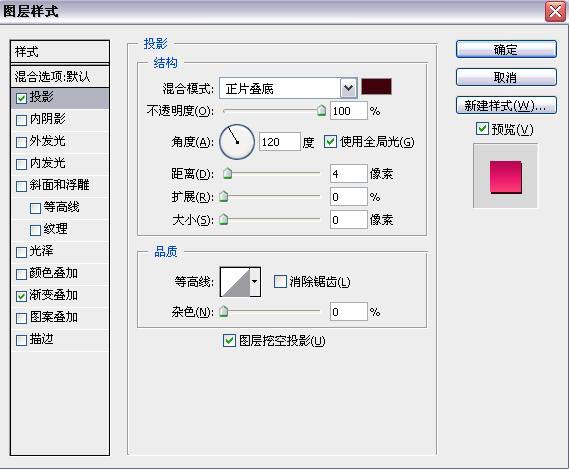Click the pink preview thumbnail

[x=505, y=177]
